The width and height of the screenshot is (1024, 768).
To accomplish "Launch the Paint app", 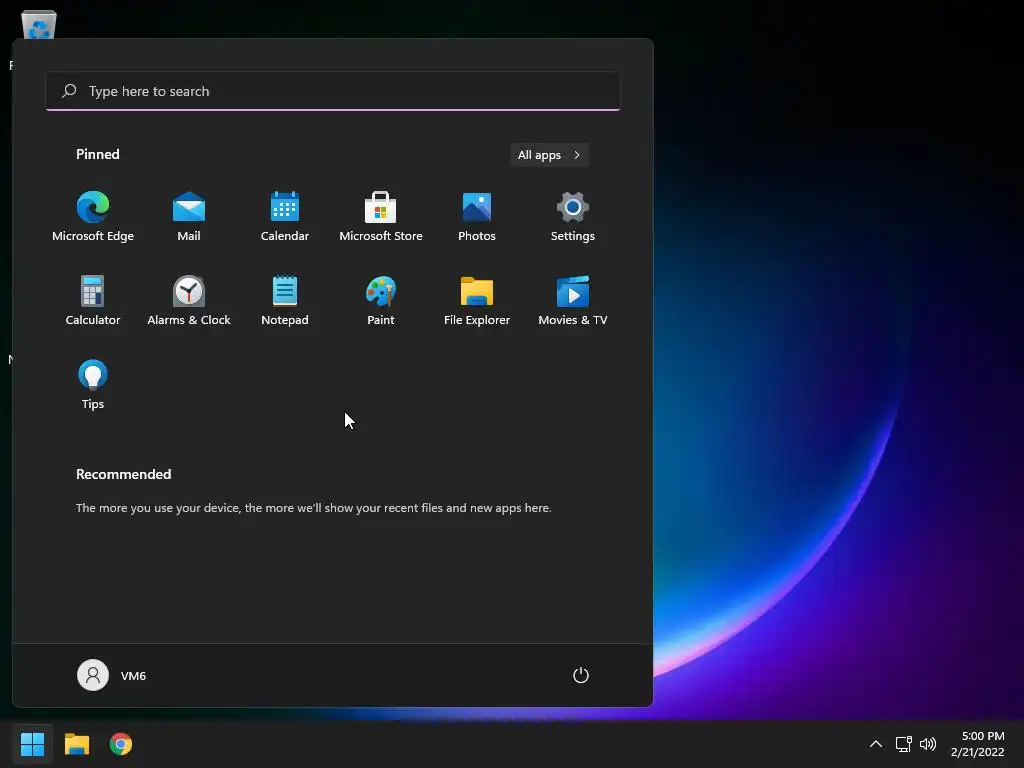I will pyautogui.click(x=381, y=300).
